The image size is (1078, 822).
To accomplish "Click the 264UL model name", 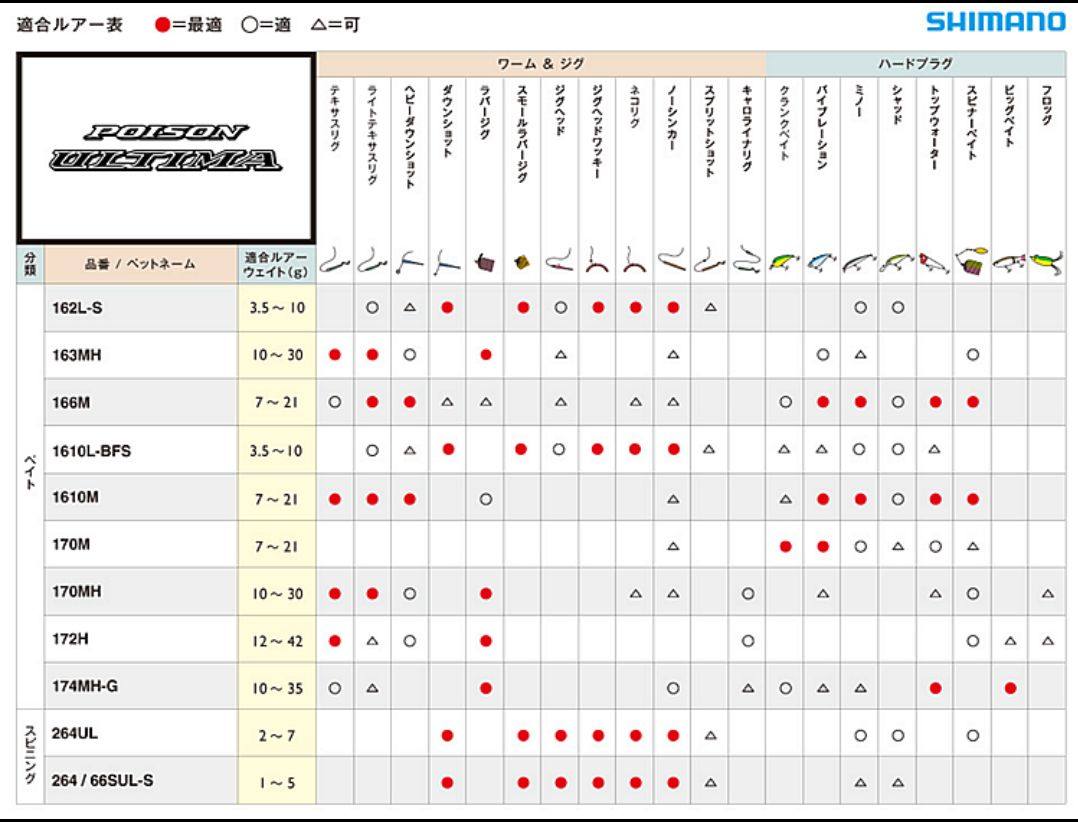I will [74, 733].
